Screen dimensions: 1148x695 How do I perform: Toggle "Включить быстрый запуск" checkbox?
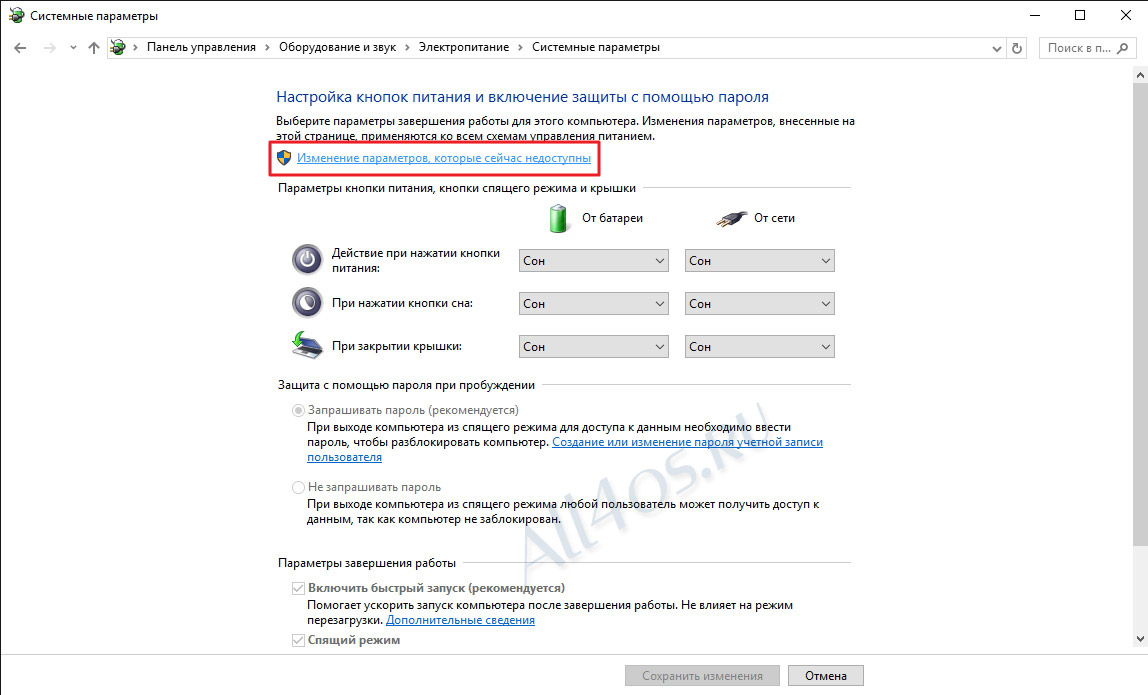click(298, 588)
